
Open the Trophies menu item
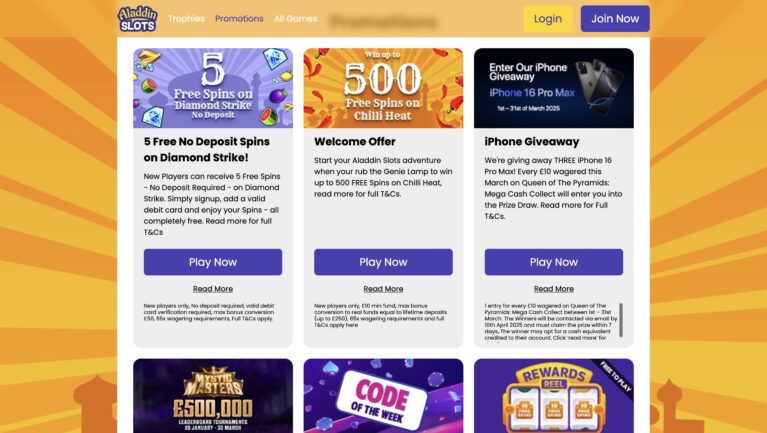pyautogui.click(x=186, y=19)
